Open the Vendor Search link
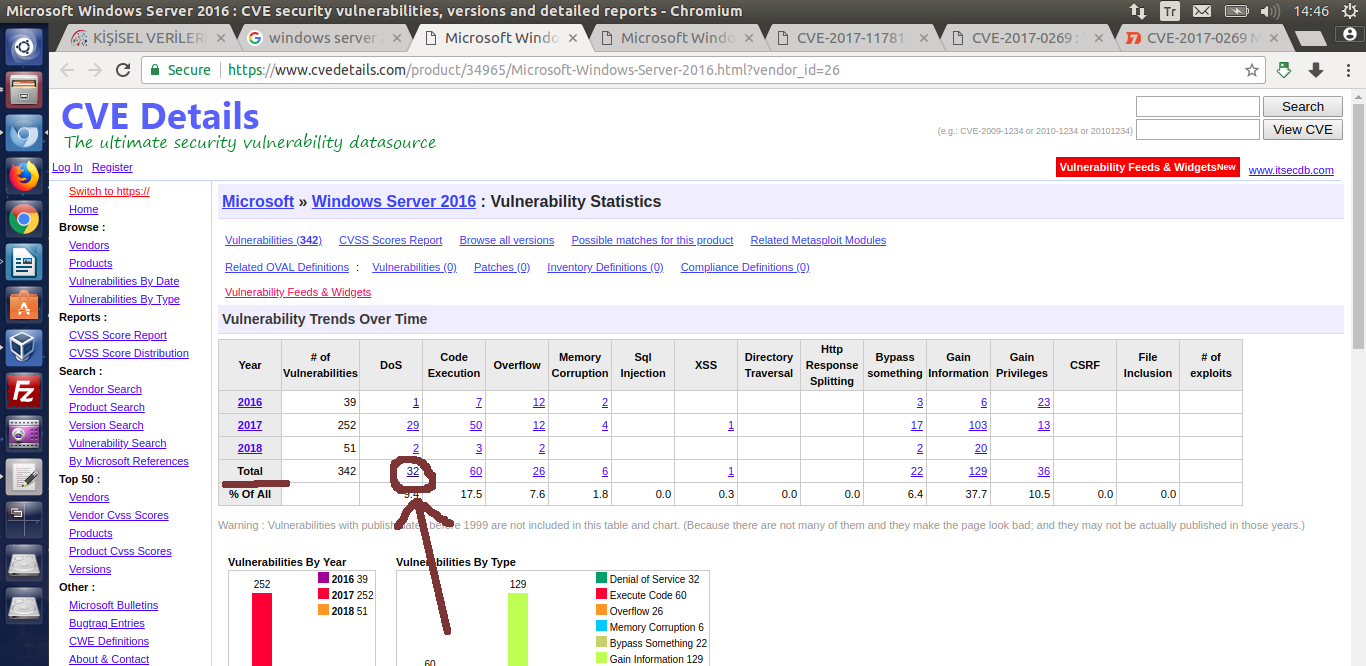The width and height of the screenshot is (1366, 666). [105, 389]
